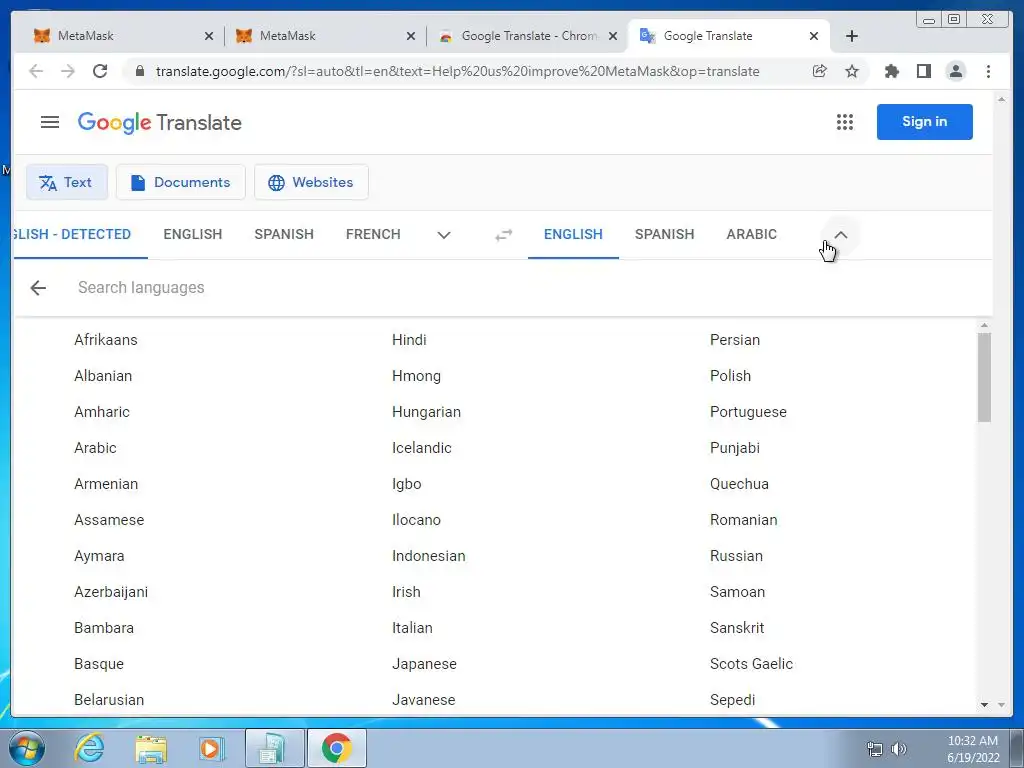Open the Chrome three-dot menu
This screenshot has height=768, width=1024.
[x=988, y=71]
